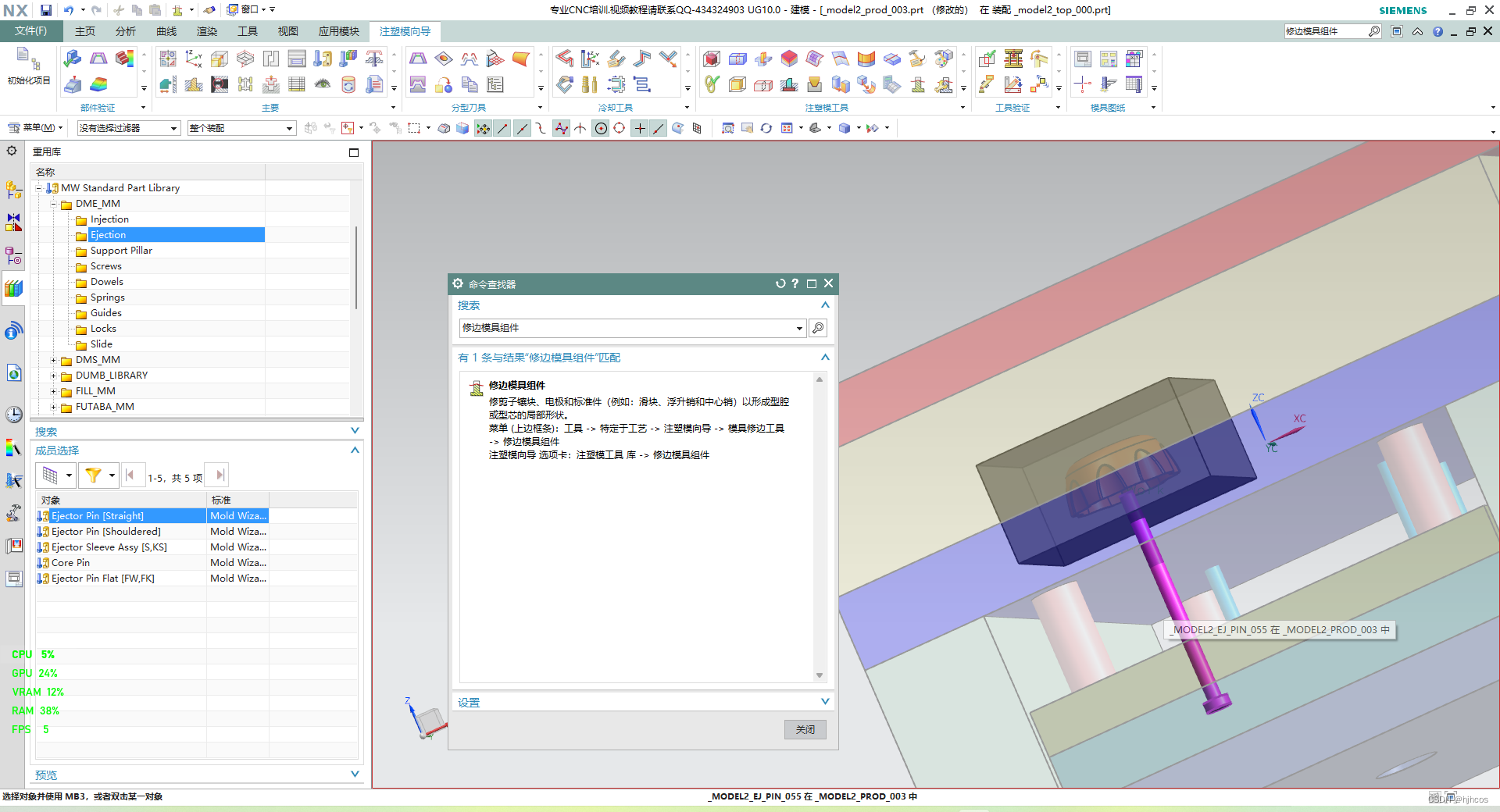Toggle the Control Point zigzag snap option
This screenshot has width=1500, height=812.
tap(561, 128)
